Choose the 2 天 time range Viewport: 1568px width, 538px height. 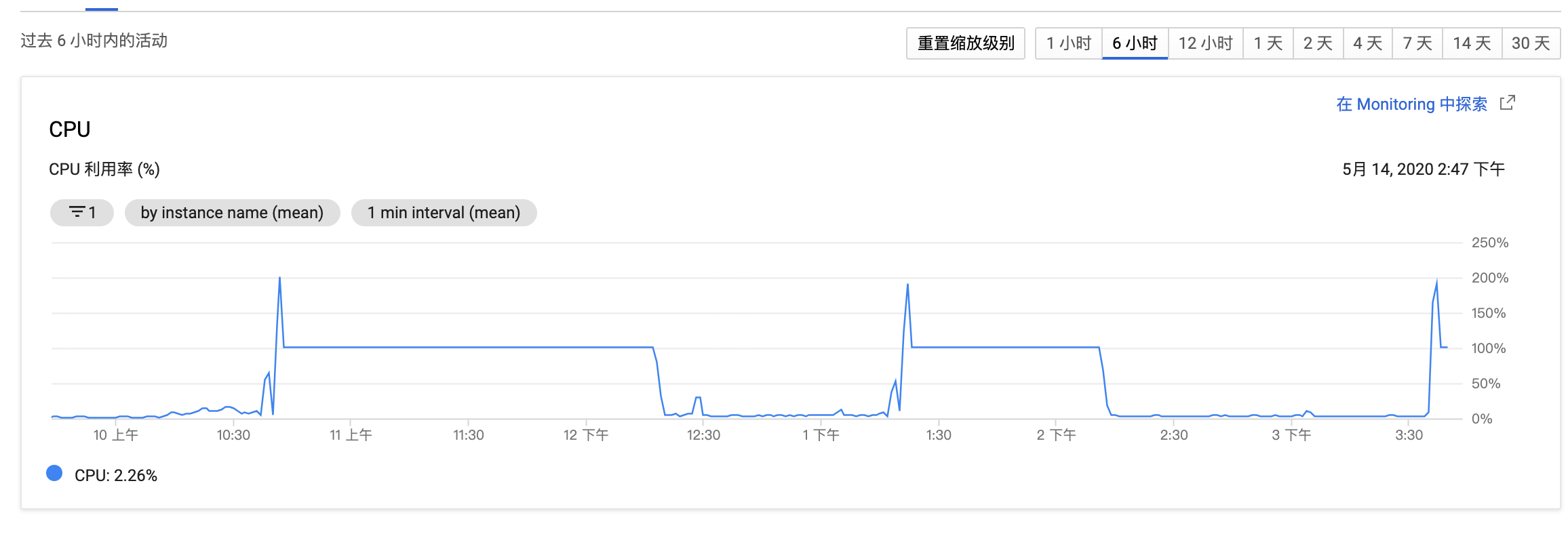pyautogui.click(x=1316, y=42)
